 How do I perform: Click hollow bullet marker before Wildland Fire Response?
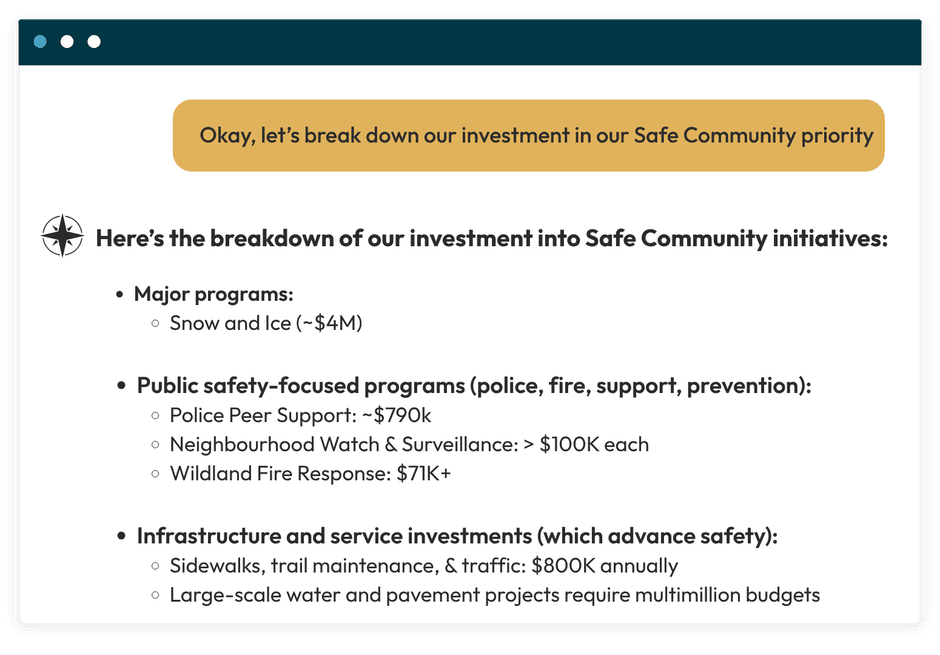point(155,473)
